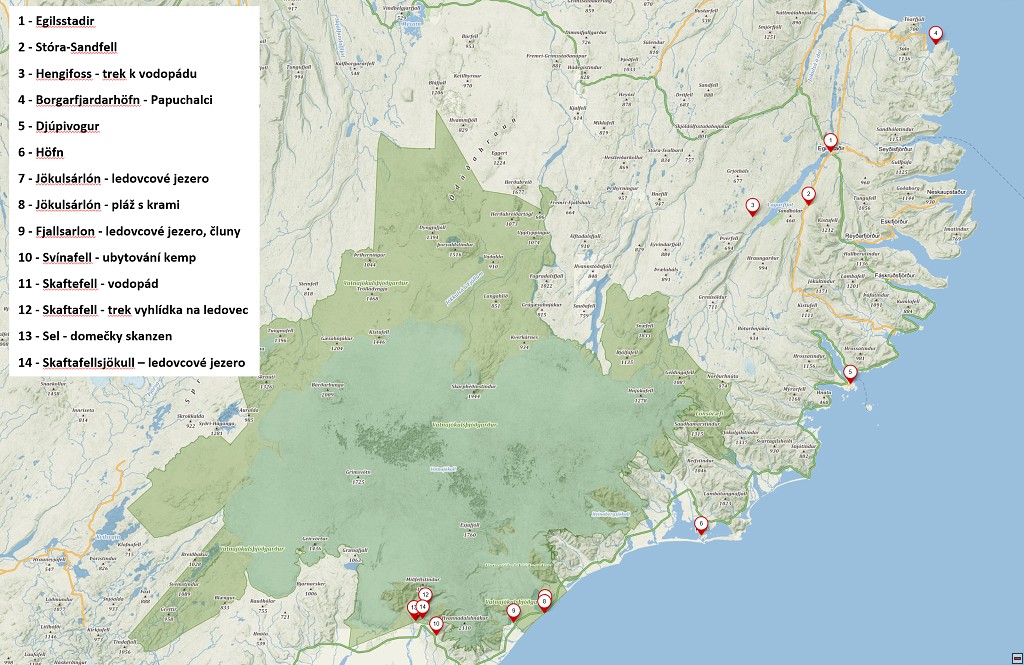Click legend entry '6 - Höfn'

(40, 152)
